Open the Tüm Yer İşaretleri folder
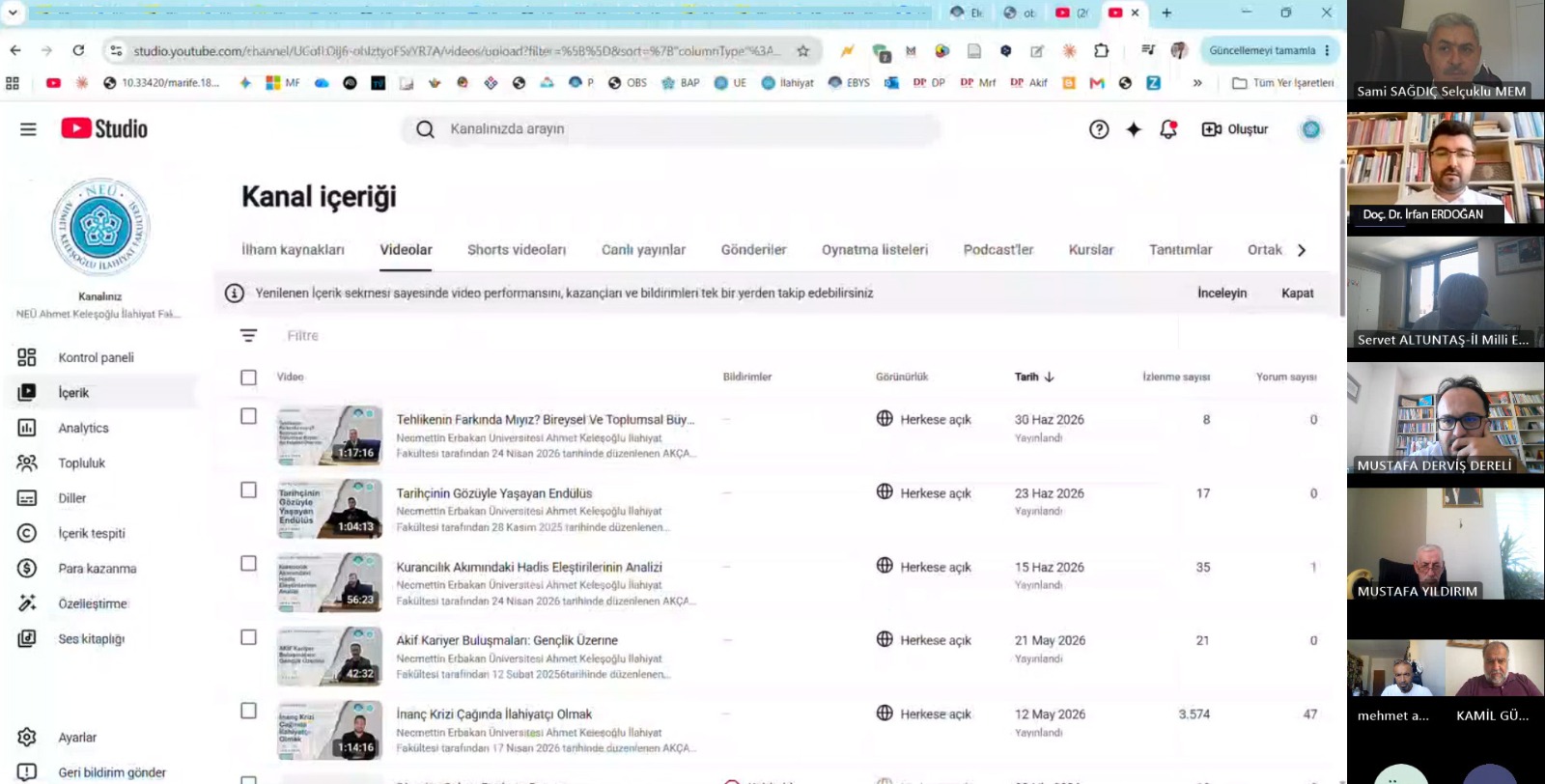Screen dimensions: 1545x784 pos(1283,83)
